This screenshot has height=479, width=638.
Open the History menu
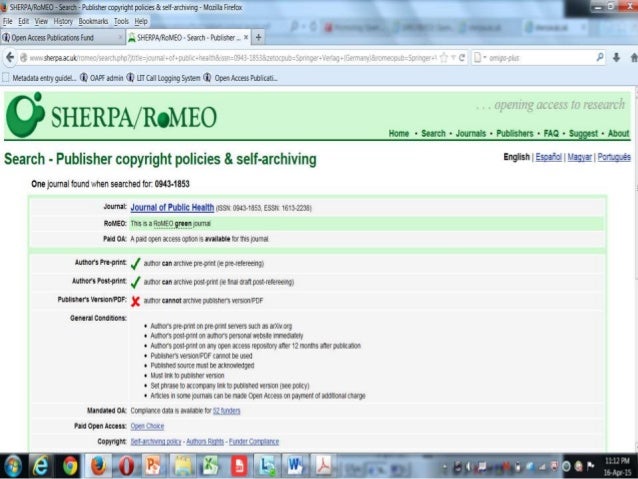coord(63,22)
